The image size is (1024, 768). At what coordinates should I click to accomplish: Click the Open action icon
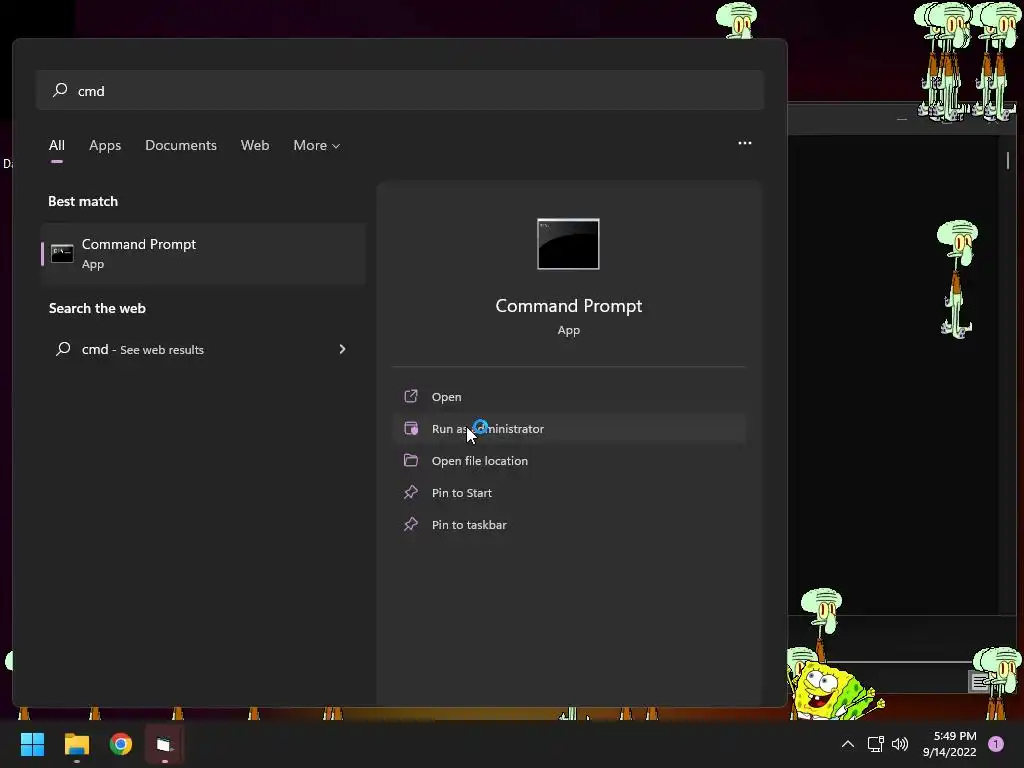pos(411,396)
